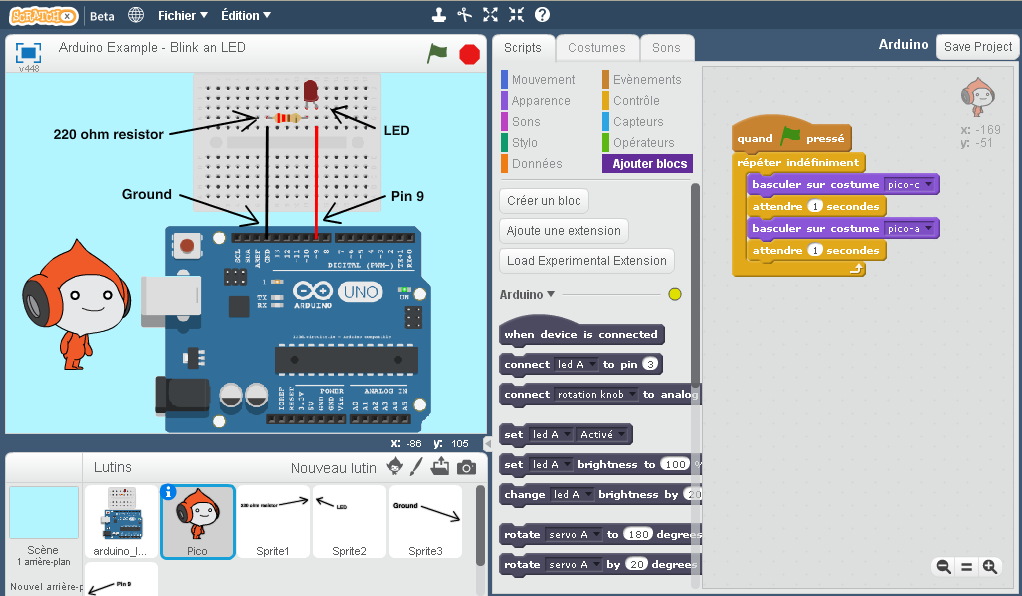Select the Evènements block category
The image size is (1022, 596).
[x=641, y=80]
